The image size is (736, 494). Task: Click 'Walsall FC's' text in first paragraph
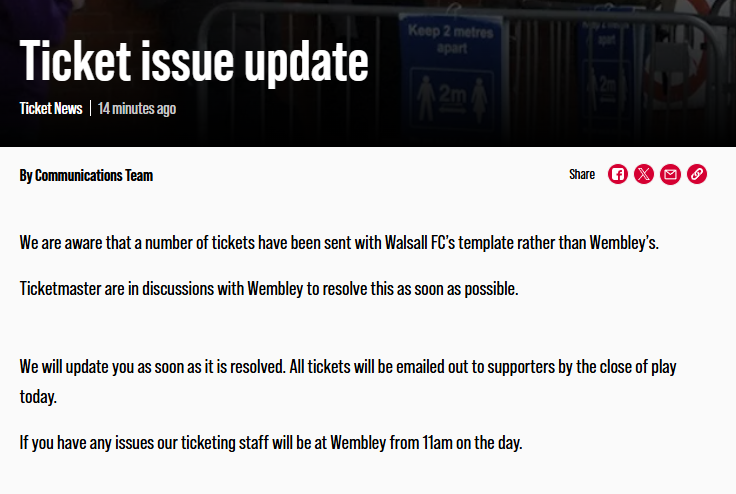click(420, 243)
